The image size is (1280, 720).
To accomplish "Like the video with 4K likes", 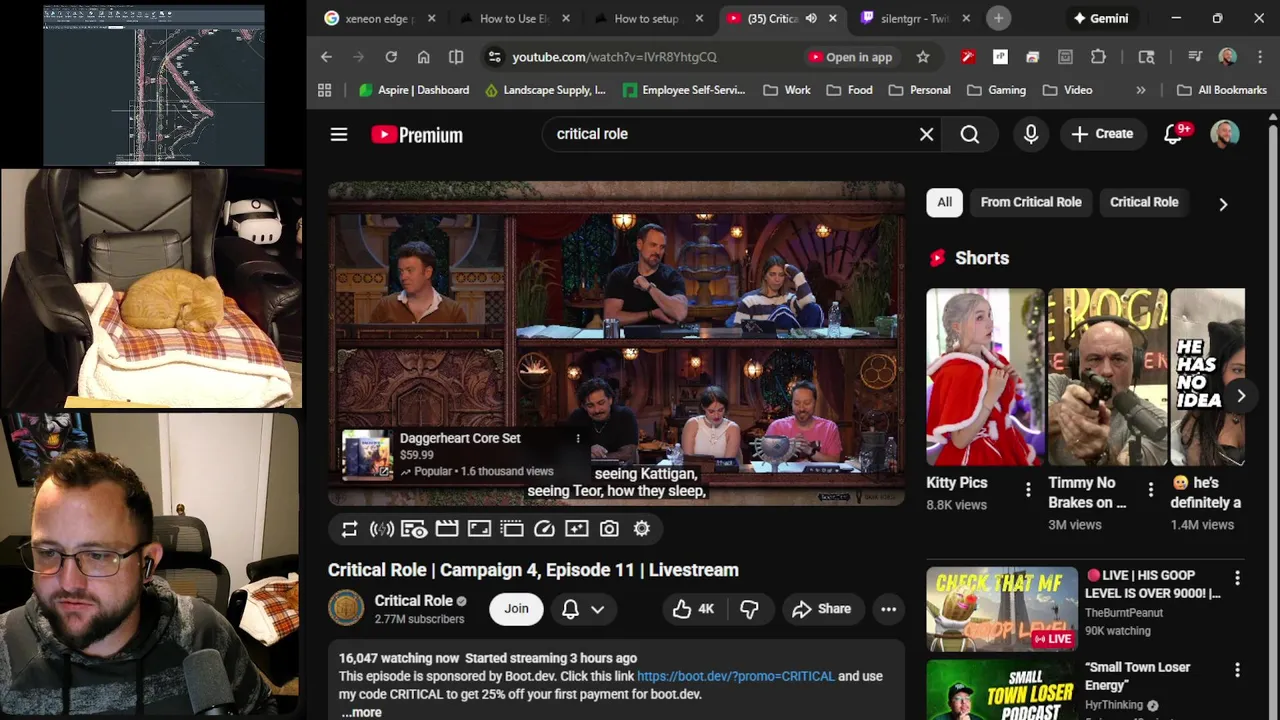I will 693,609.
